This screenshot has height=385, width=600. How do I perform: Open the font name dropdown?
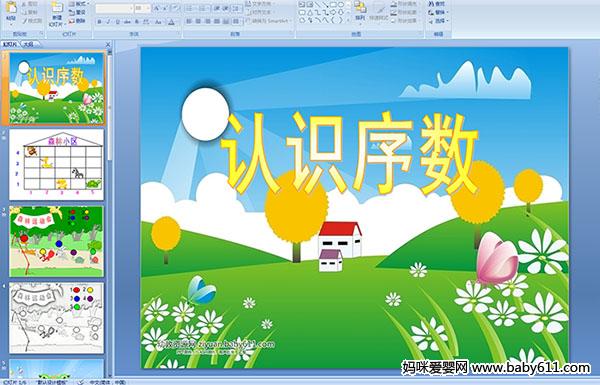(114, 8)
